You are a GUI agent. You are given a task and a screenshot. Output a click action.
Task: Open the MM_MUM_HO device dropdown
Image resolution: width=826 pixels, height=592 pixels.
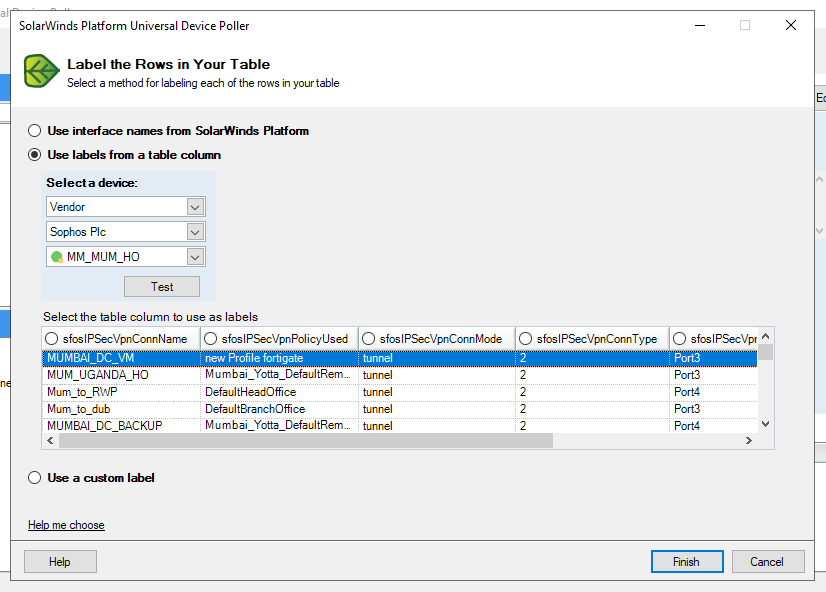pyautogui.click(x=195, y=257)
